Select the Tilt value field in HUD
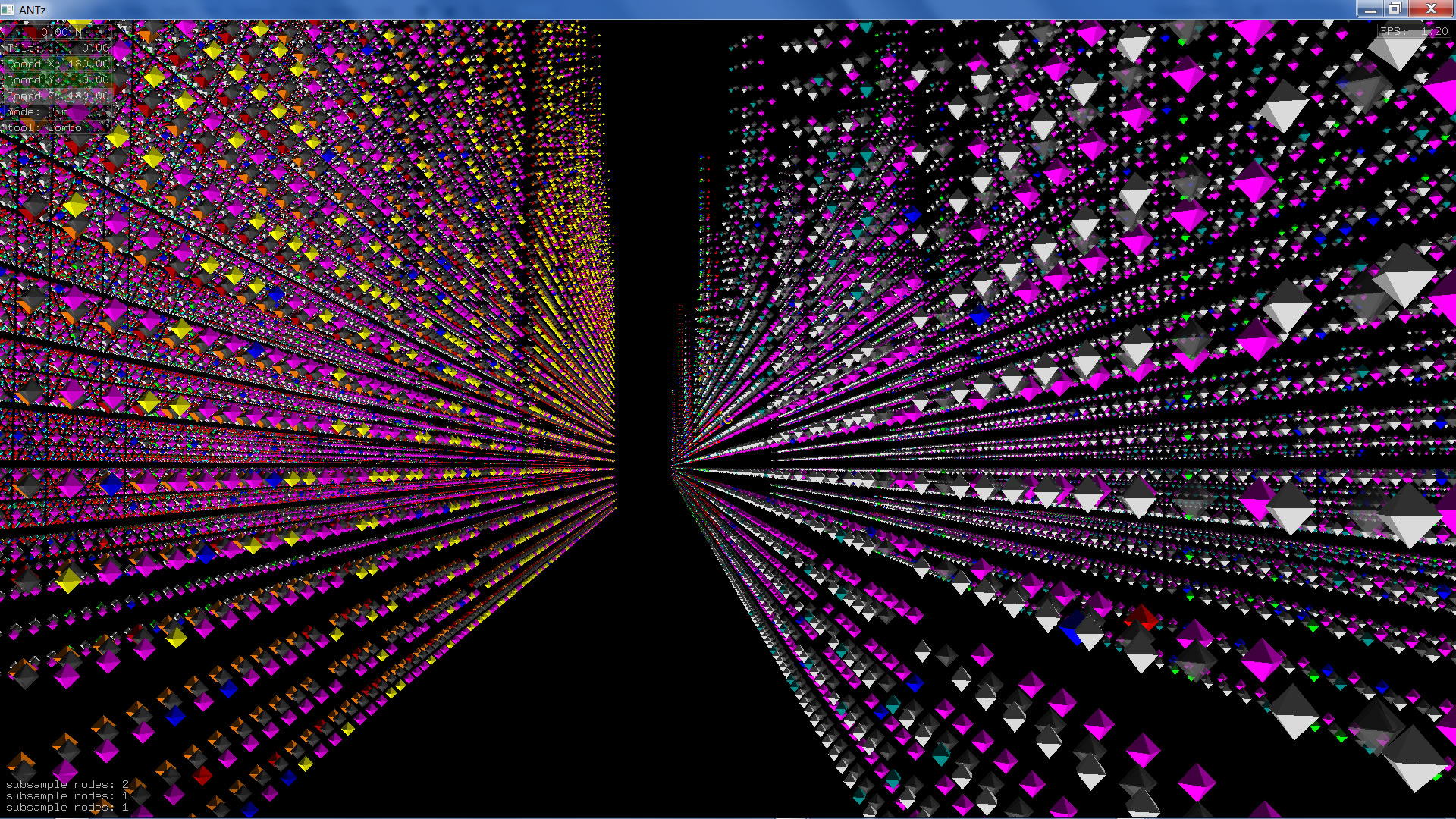Screen dimensions: 1456x819 pyautogui.click(x=58, y=48)
